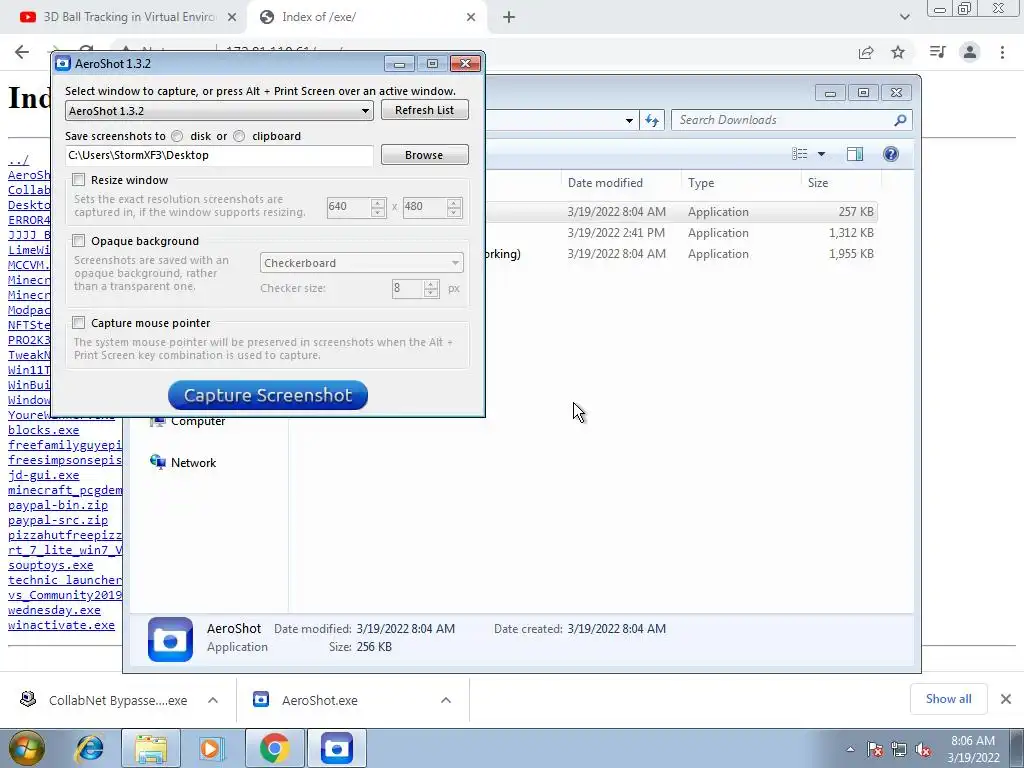Open the window selection dropdown in AeroShot

tap(219, 110)
